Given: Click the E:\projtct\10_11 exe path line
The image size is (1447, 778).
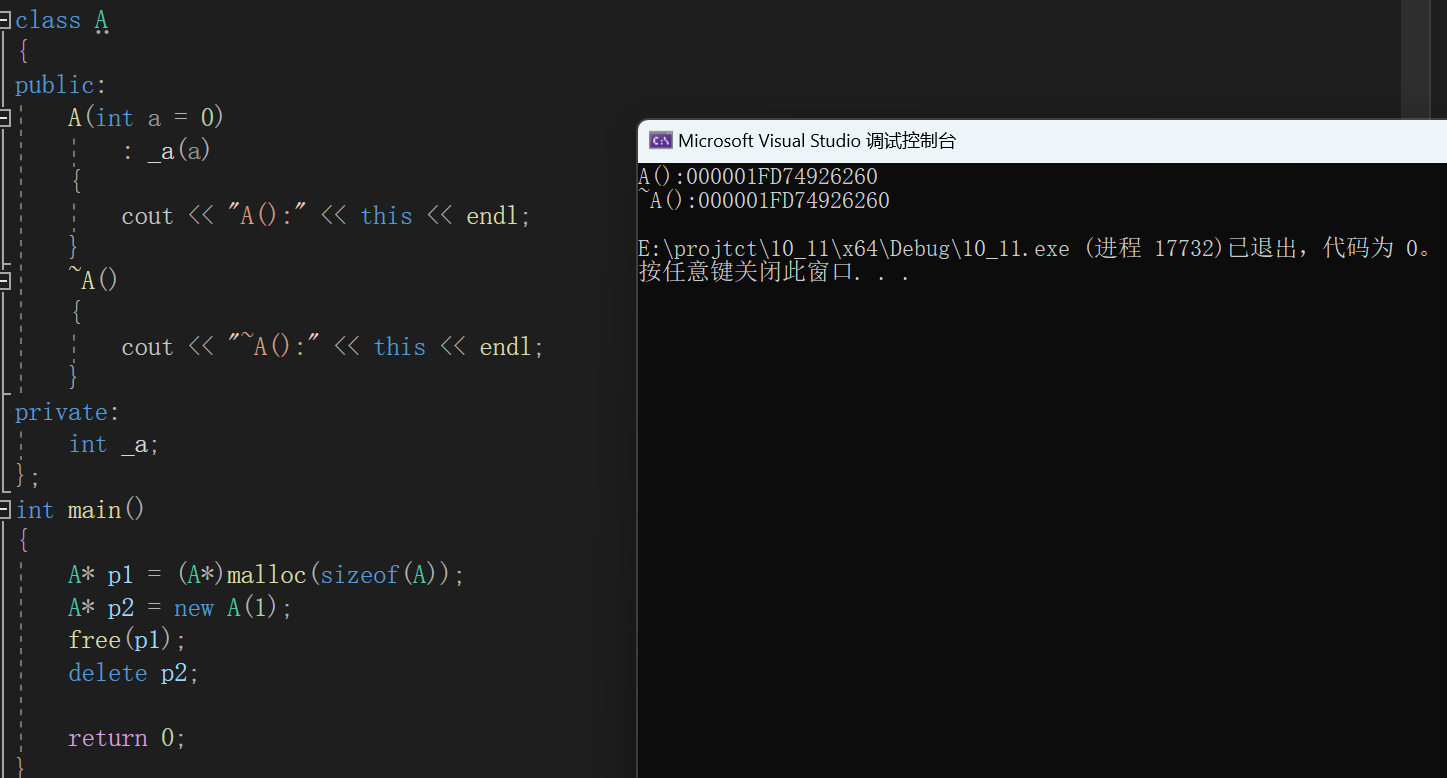Looking at the screenshot, I should coord(1036,248).
